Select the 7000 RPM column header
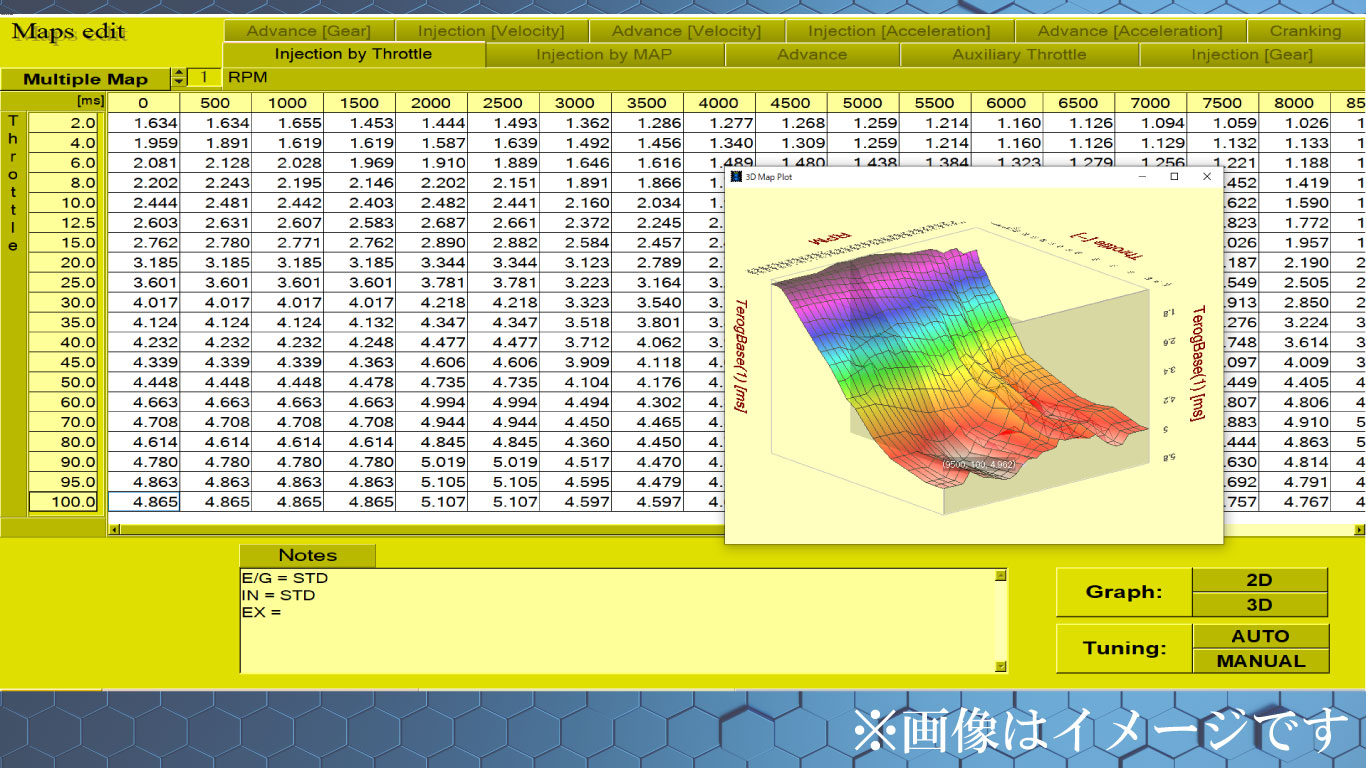The width and height of the screenshot is (1366, 768). click(1151, 102)
